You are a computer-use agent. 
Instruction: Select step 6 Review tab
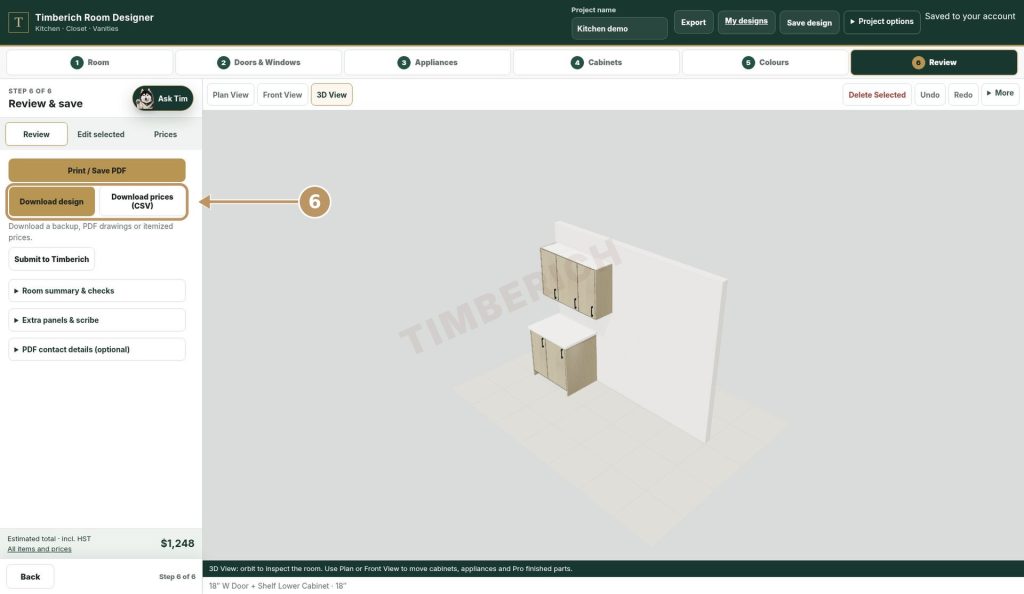coord(934,63)
